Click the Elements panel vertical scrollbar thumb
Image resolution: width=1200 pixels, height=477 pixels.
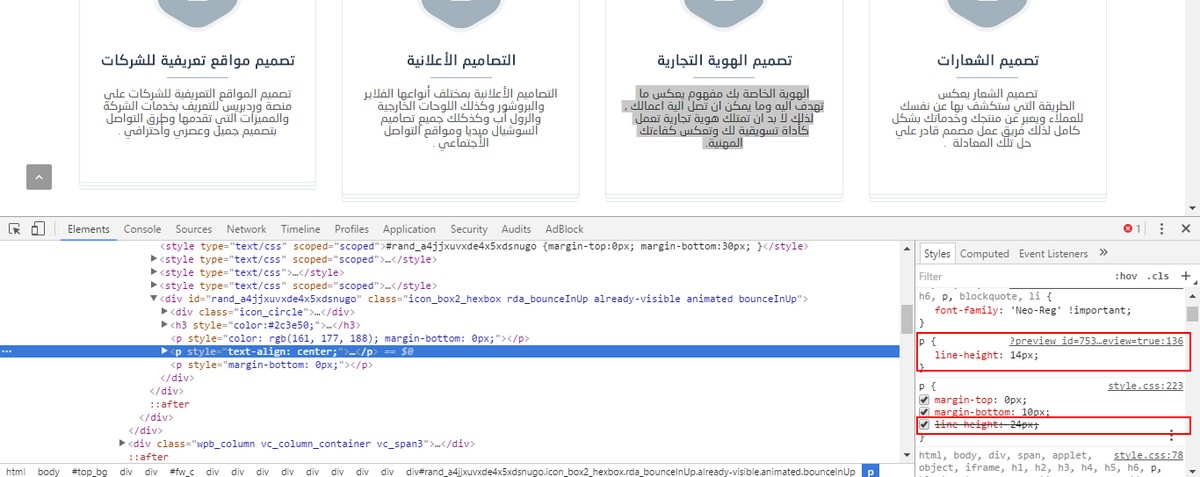905,319
